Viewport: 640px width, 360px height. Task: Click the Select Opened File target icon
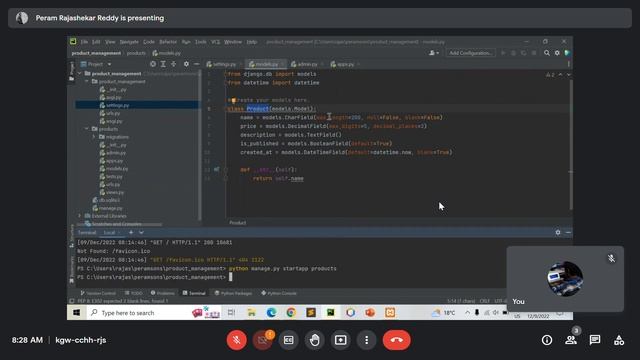153,64
